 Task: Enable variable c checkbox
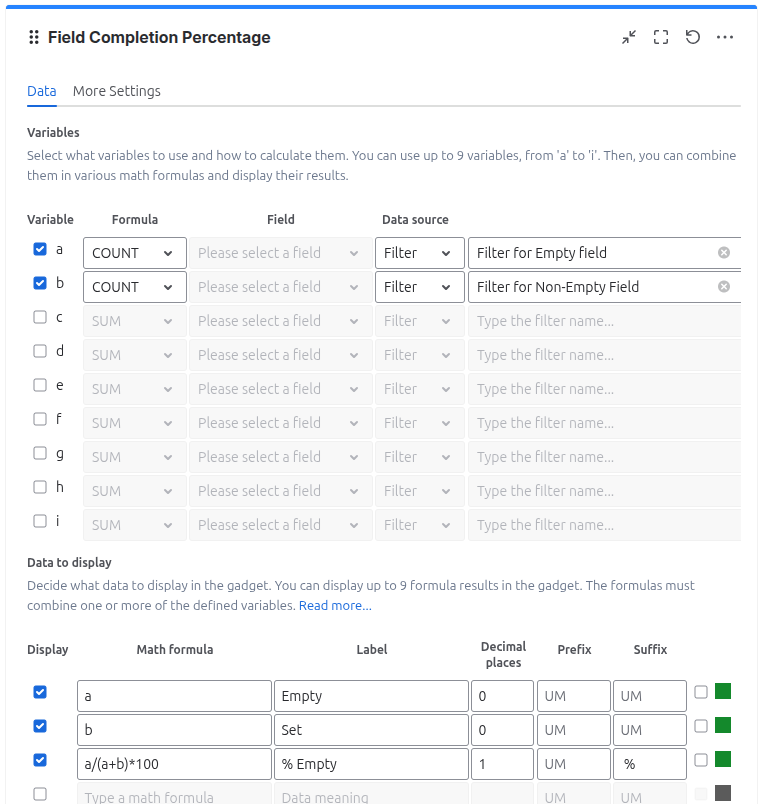pyautogui.click(x=40, y=317)
